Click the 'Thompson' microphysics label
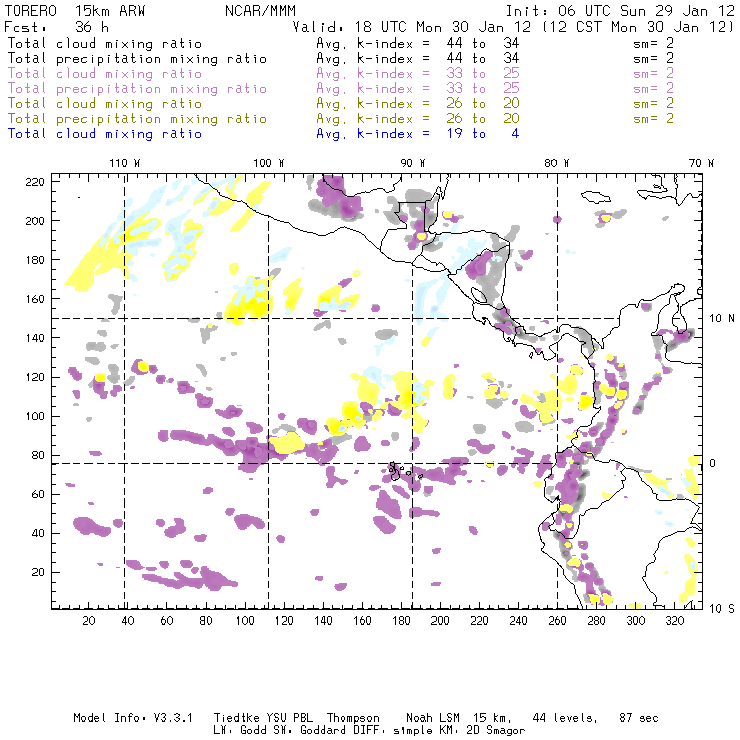 click(353, 718)
